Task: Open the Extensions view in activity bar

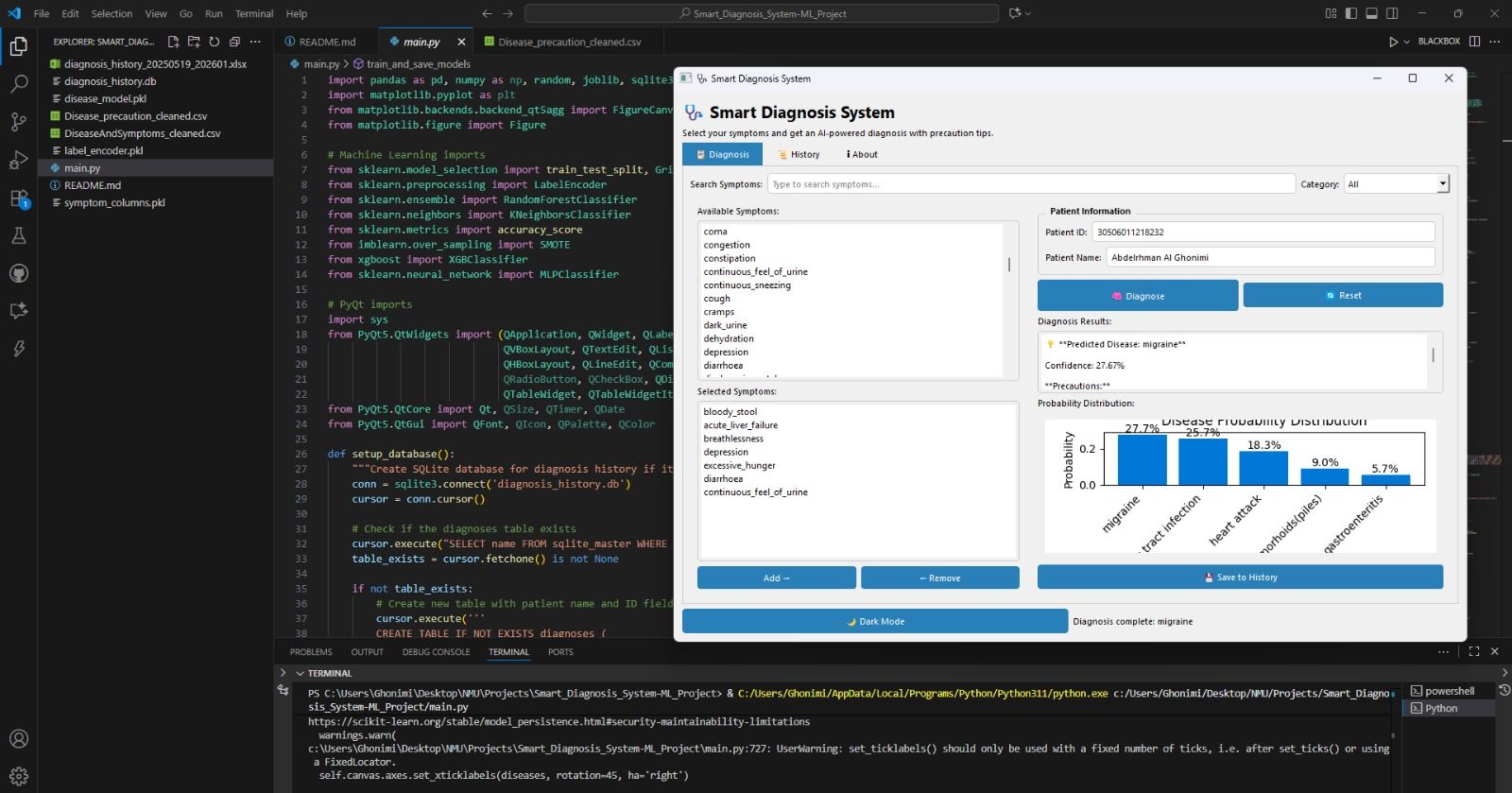Action: 18,198
